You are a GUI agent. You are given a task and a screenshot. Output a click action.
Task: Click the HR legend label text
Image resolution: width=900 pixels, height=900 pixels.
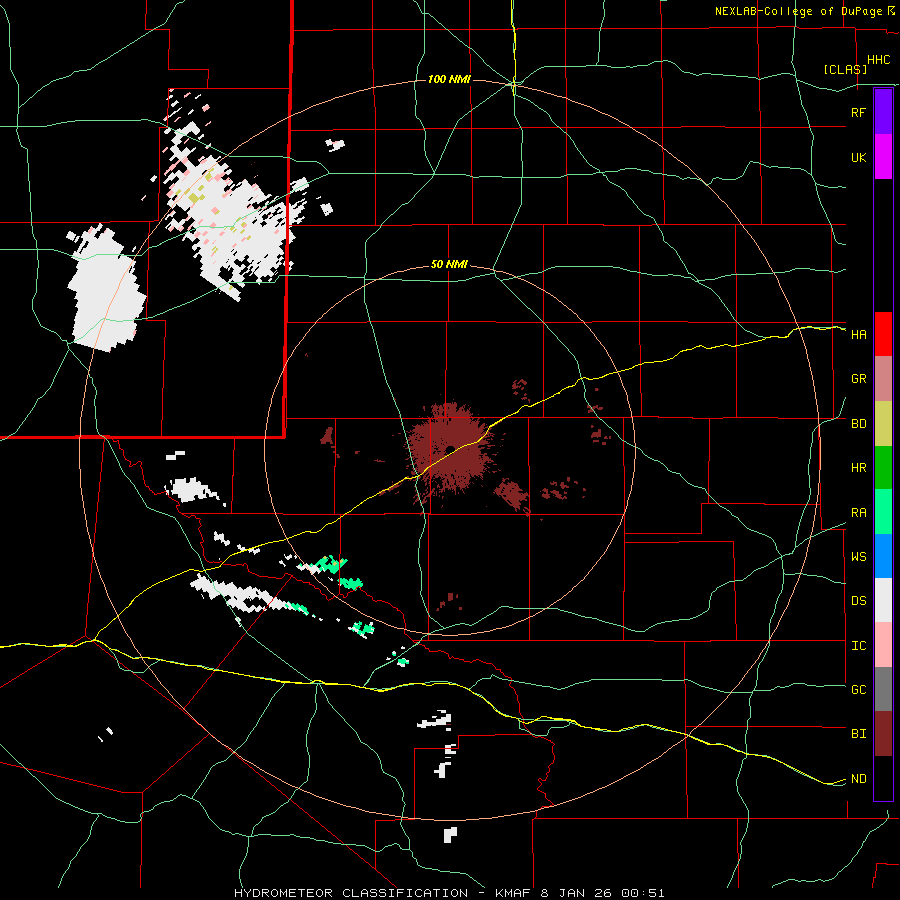(858, 468)
